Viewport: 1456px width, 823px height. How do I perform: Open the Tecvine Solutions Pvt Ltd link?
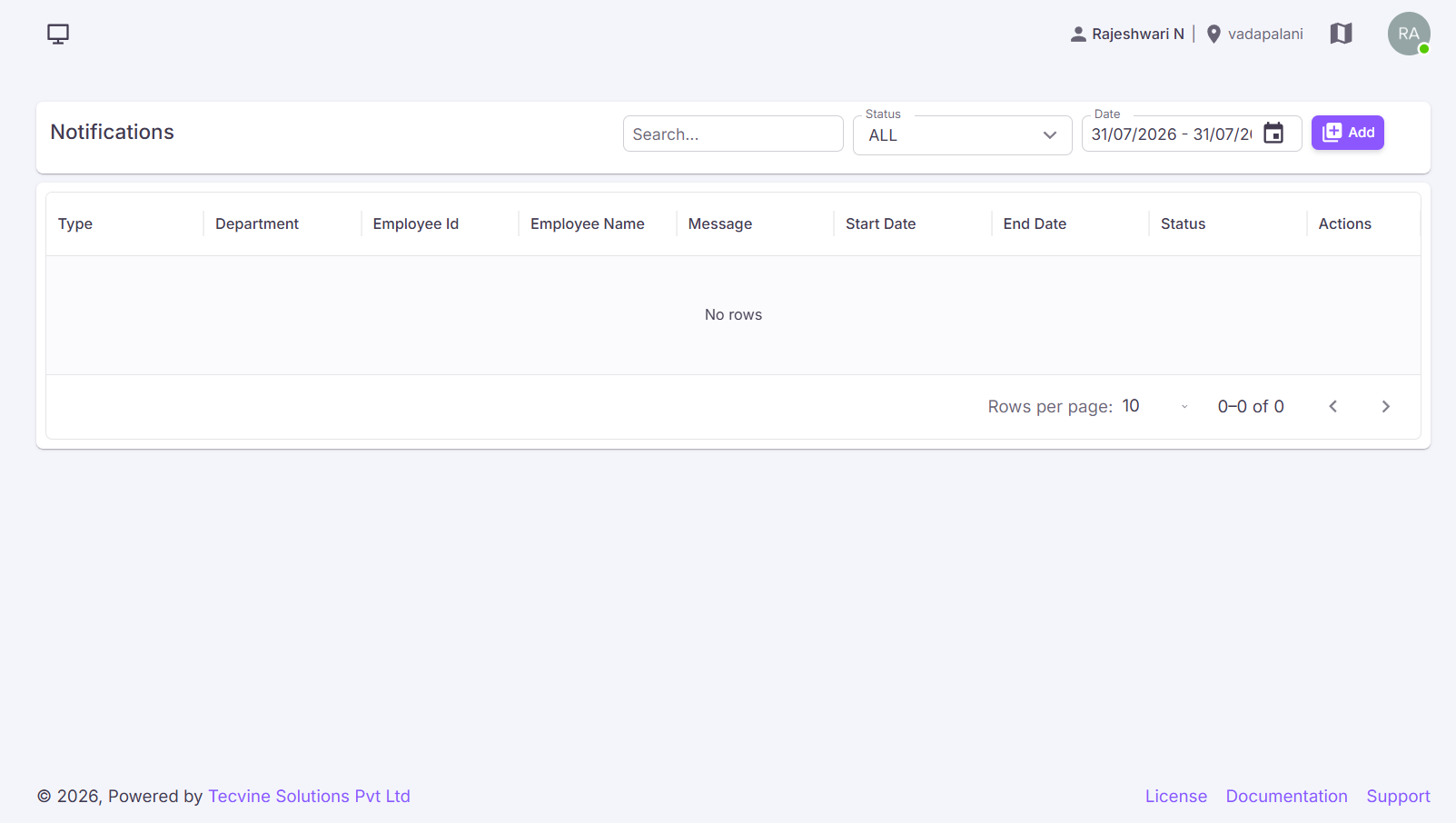coord(309,797)
